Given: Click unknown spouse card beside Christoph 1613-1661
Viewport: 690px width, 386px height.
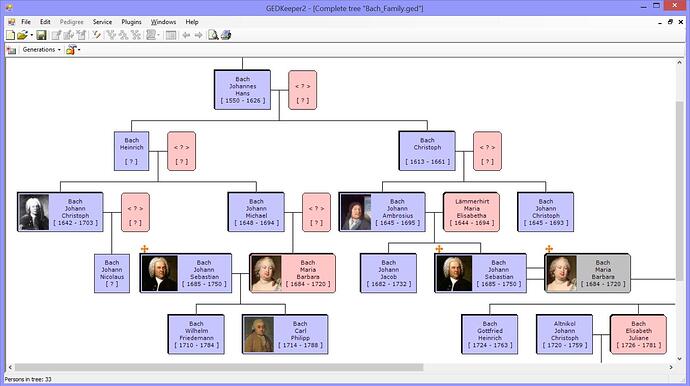Looking at the screenshot, I should point(487,151).
